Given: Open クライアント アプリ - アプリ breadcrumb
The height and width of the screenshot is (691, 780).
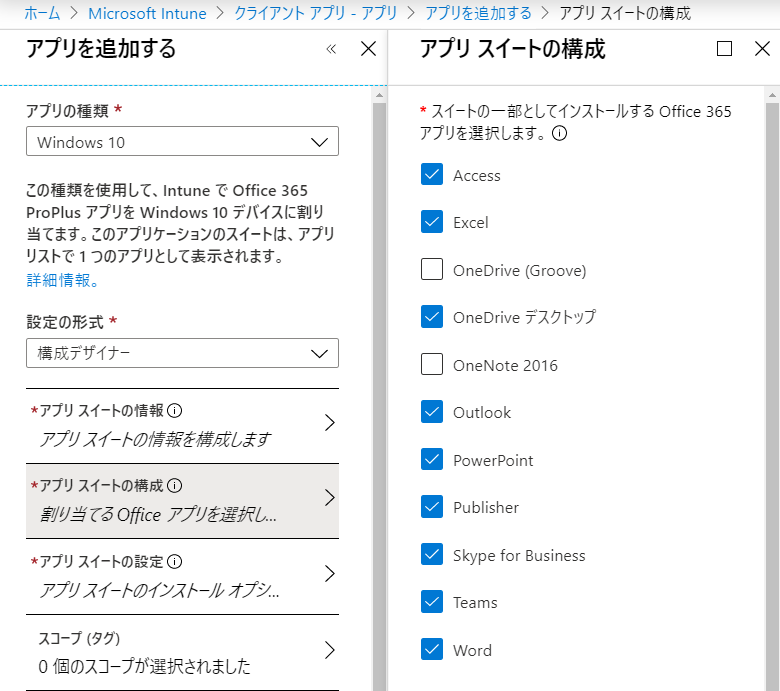Looking at the screenshot, I should click(x=316, y=13).
